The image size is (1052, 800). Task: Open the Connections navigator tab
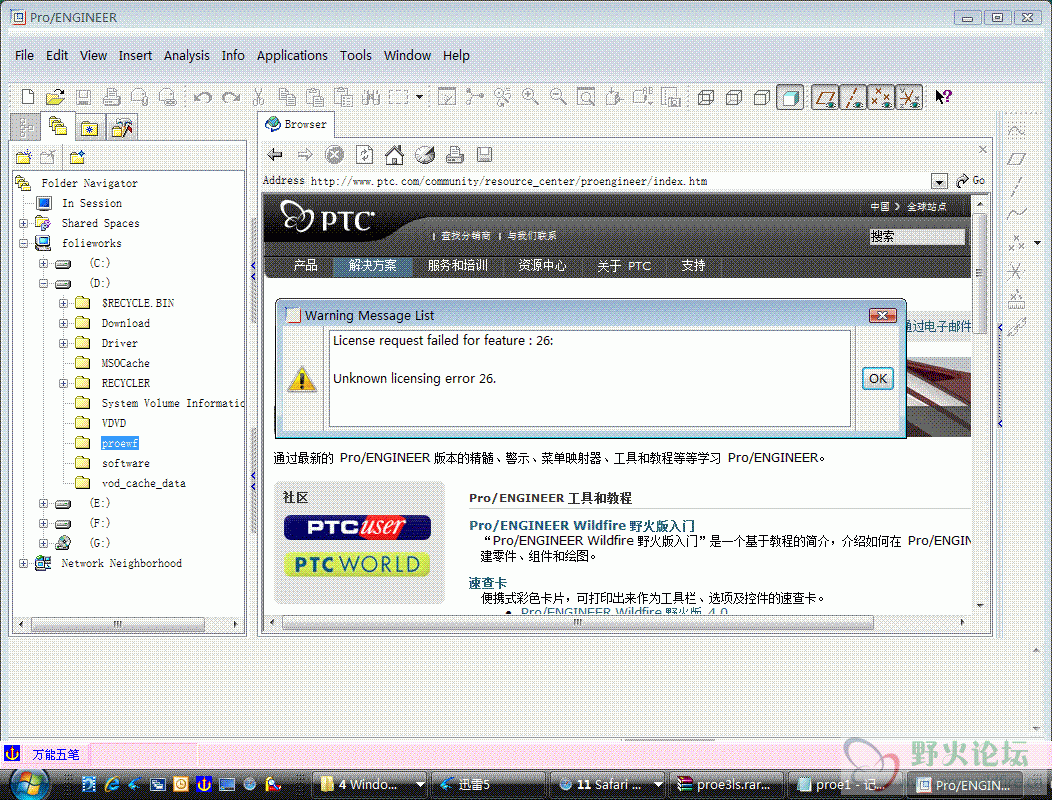point(122,128)
